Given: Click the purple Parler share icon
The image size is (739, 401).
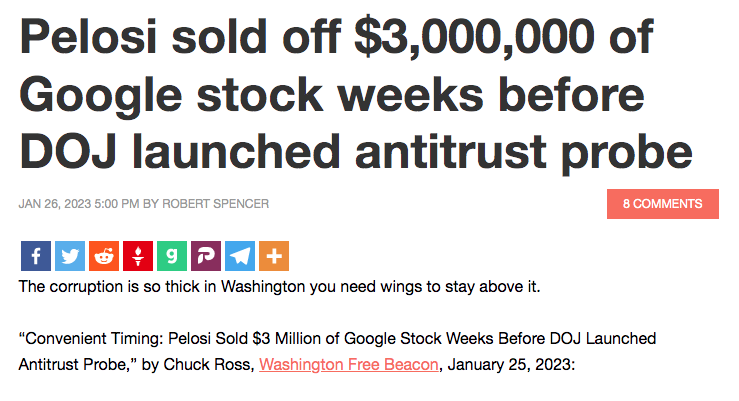Looking at the screenshot, I should (206, 256).
